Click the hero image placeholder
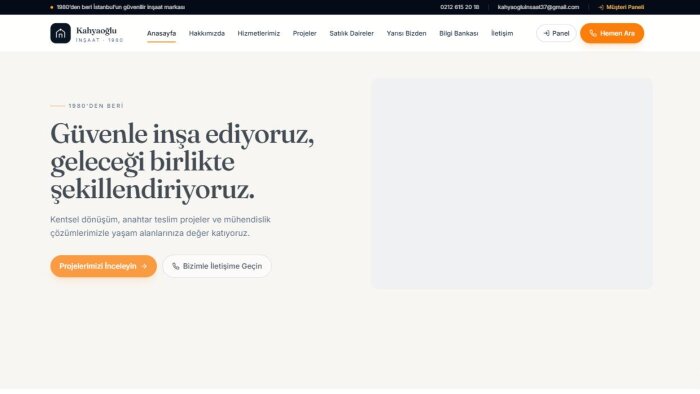This screenshot has width=700, height=394. coord(512,183)
